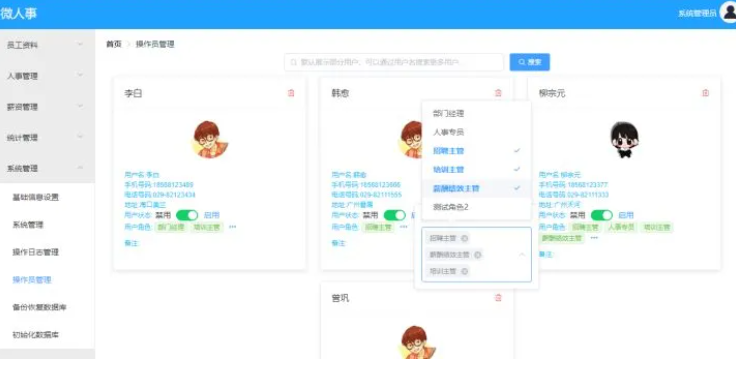Toggle 韩愈's user status switch
Screen dimensions: 736x374
(395, 215)
